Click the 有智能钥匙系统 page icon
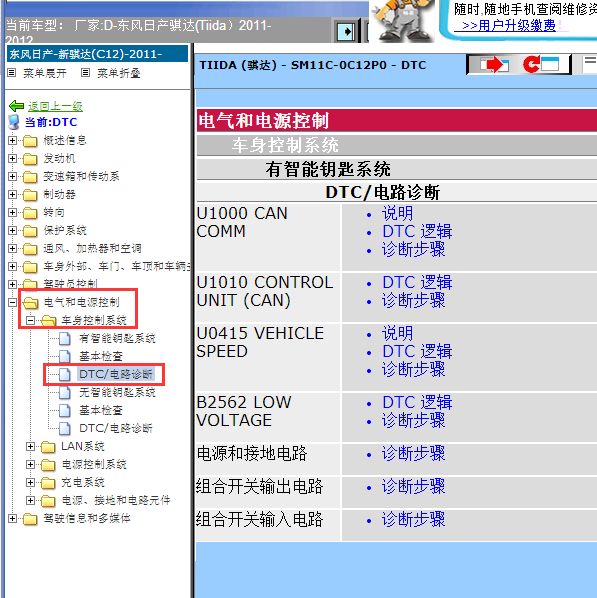This screenshot has width=597, height=598. 65,338
